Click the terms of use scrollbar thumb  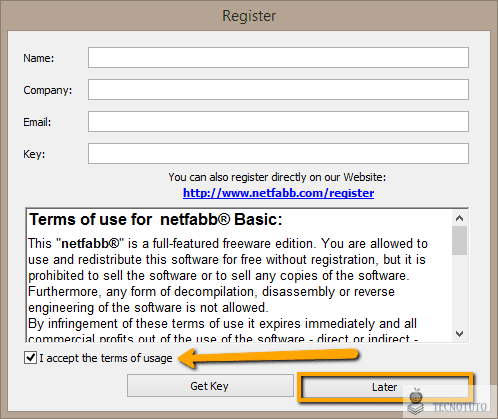[460, 240]
